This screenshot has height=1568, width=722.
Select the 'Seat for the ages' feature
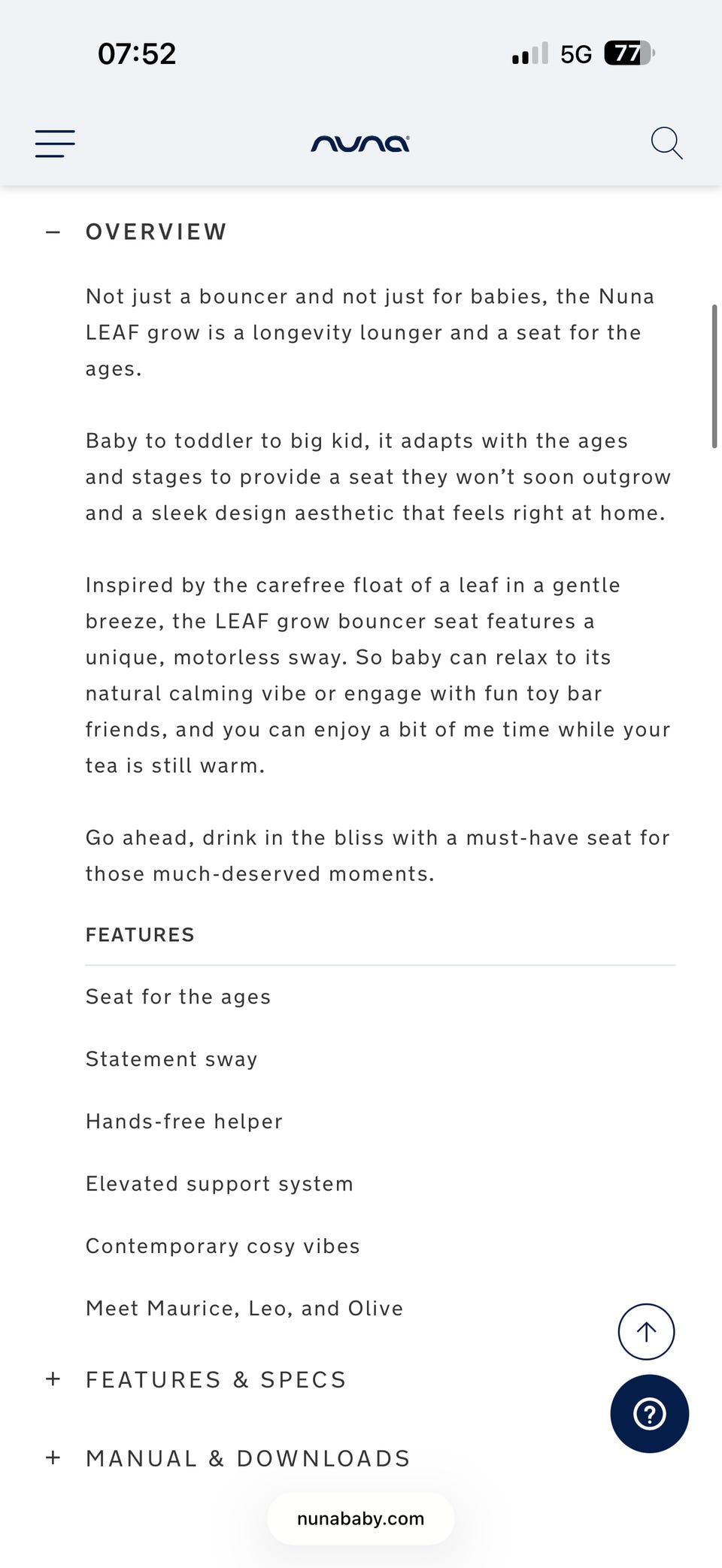point(178,997)
